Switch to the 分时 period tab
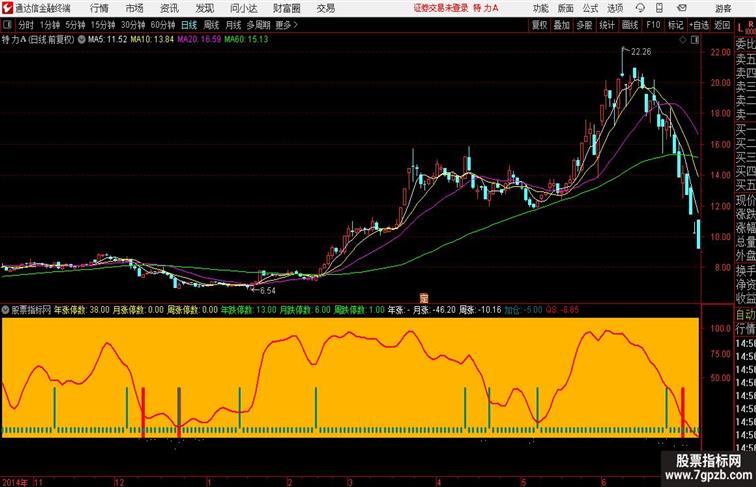The height and width of the screenshot is (487, 756). click(26, 25)
